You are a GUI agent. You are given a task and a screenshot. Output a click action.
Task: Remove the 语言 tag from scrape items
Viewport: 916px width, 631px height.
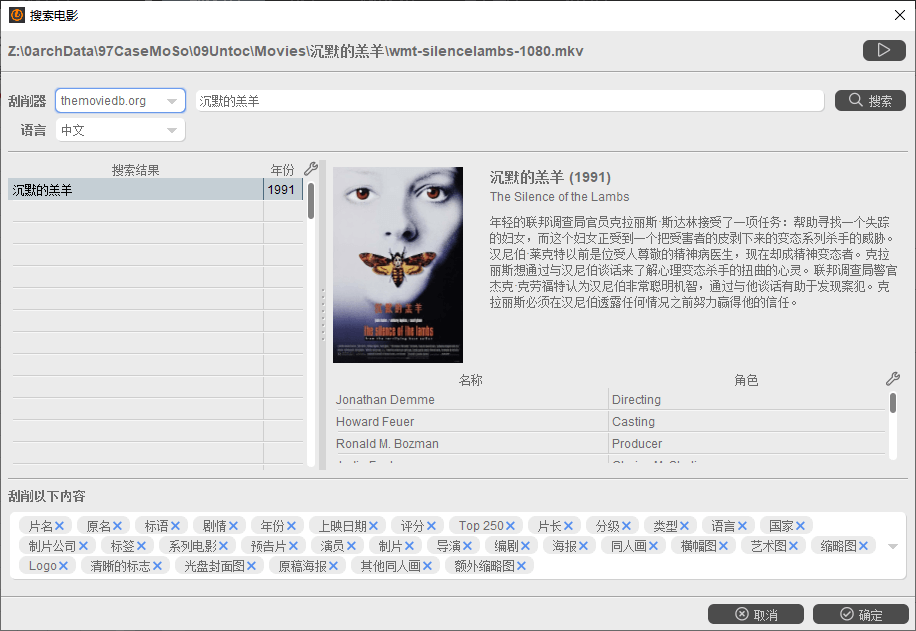coord(742,526)
